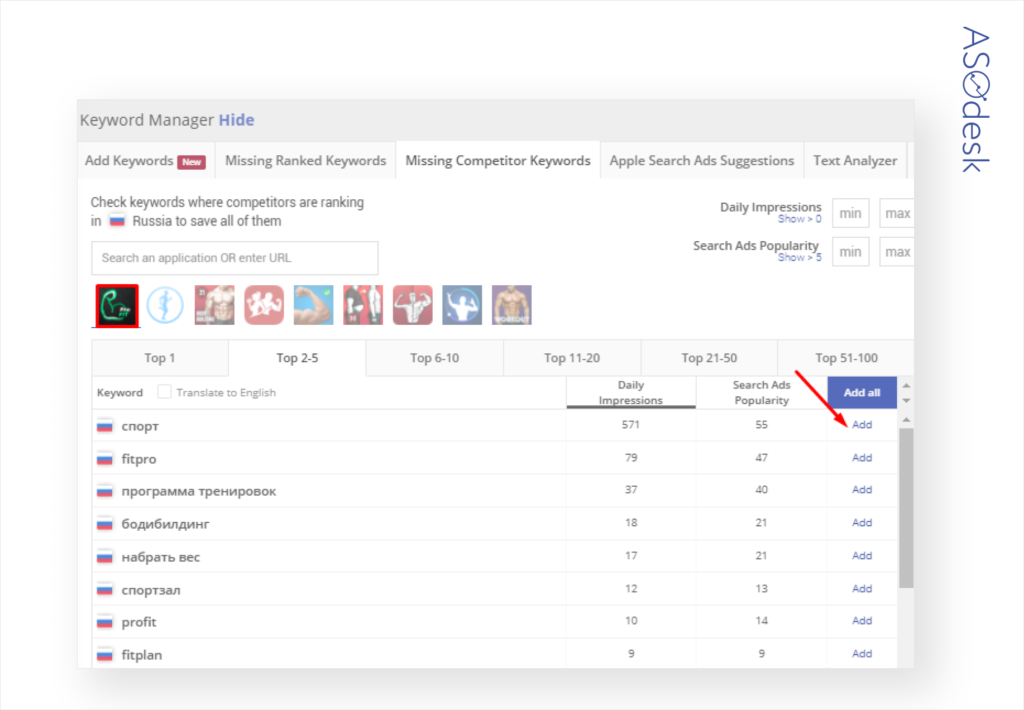Click the Add all button

click(862, 393)
